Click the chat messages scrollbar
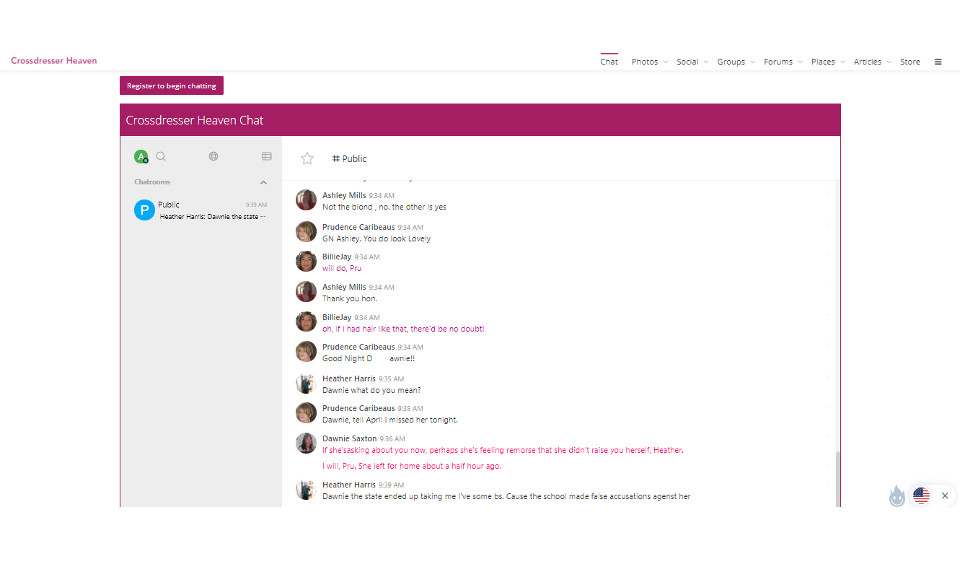960x561 pixels. point(837,478)
